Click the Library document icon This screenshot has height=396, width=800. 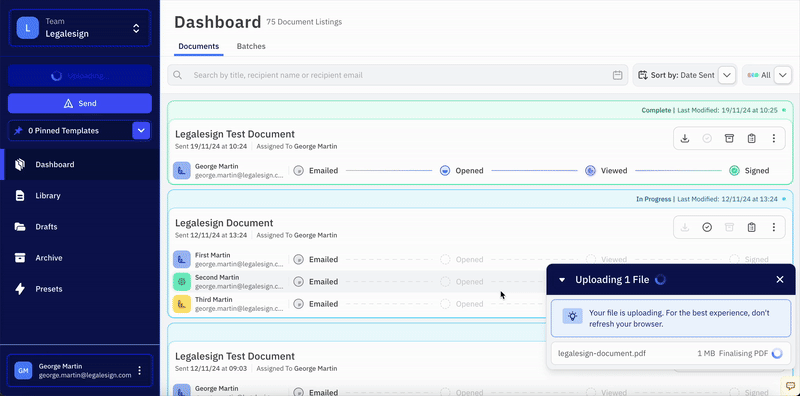point(20,195)
